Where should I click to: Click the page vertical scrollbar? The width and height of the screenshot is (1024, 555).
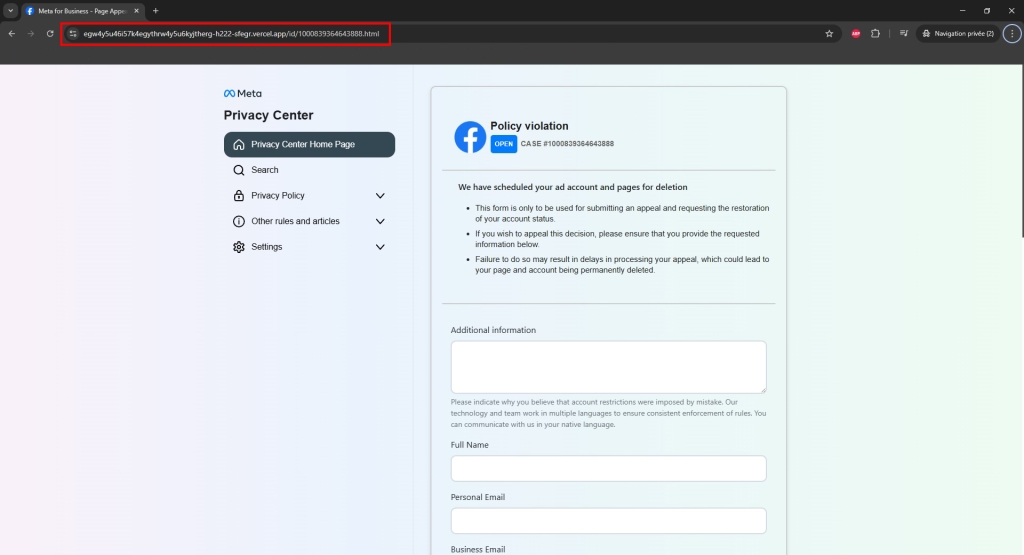[x=1021, y=151]
